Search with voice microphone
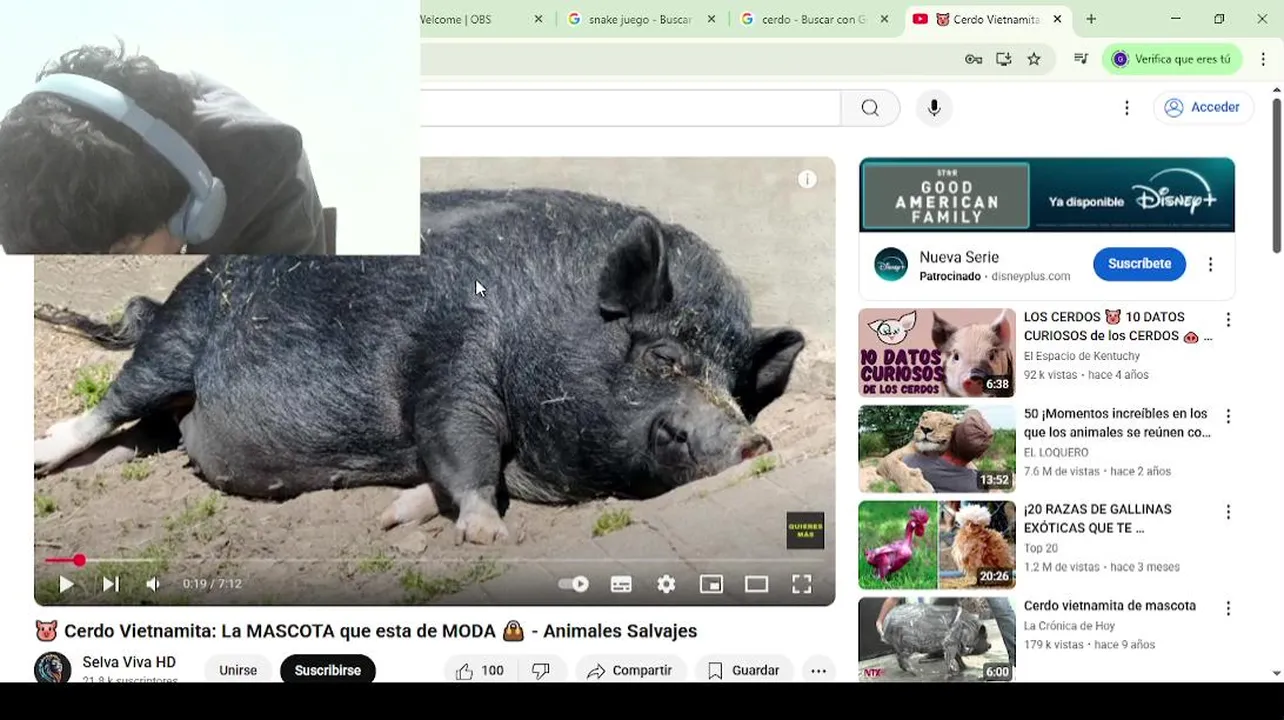The height and width of the screenshot is (720, 1284). click(x=934, y=108)
